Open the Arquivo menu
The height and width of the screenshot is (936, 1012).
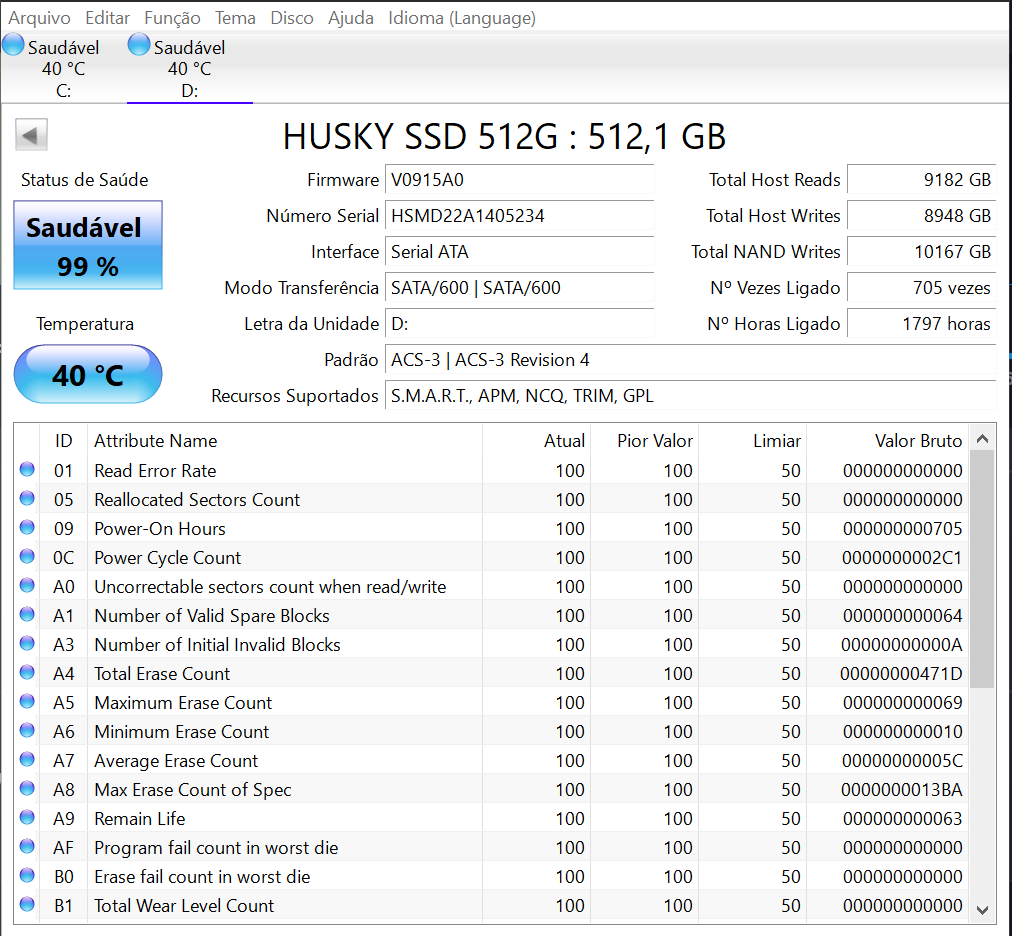[39, 18]
